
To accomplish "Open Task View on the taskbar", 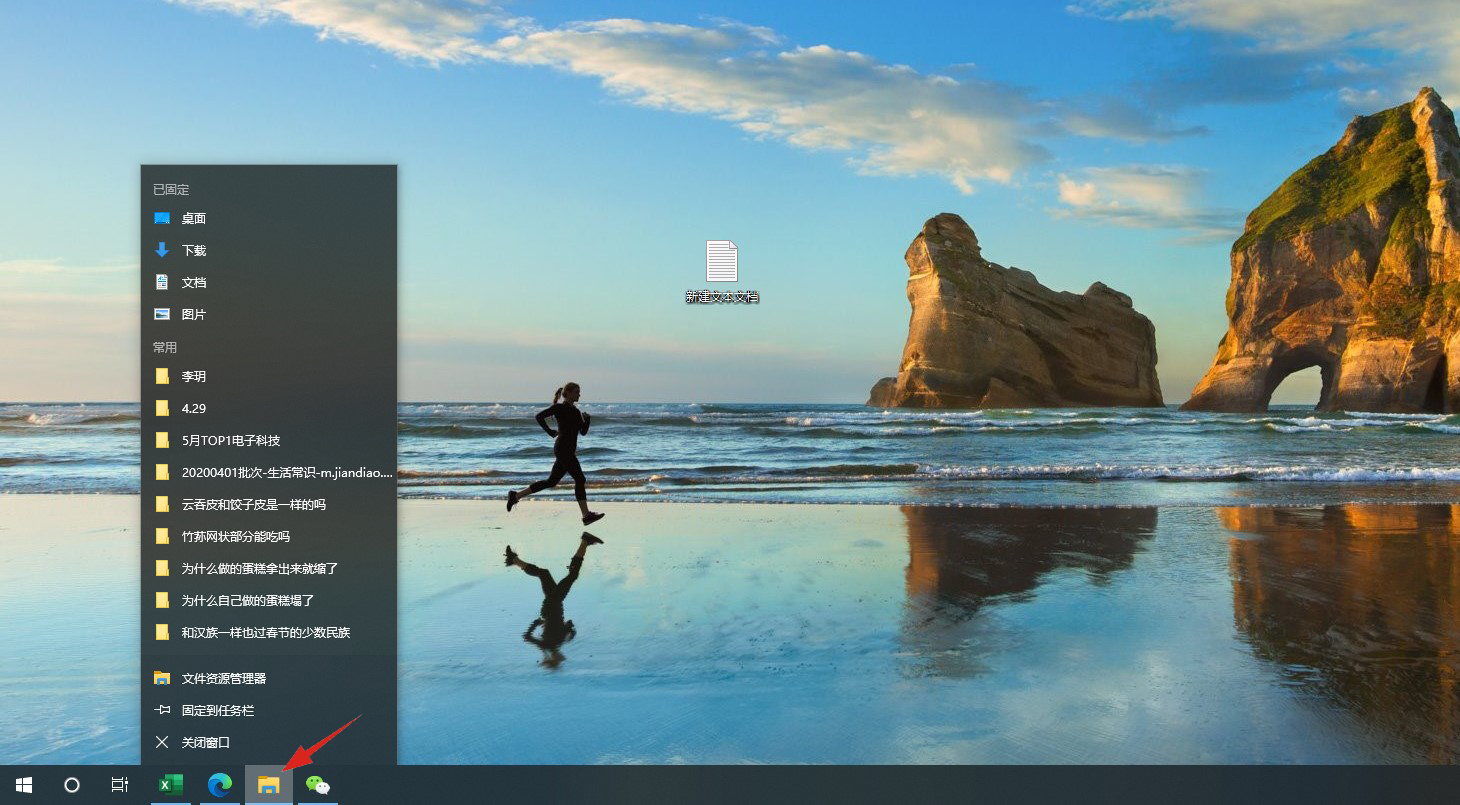I will point(120,785).
